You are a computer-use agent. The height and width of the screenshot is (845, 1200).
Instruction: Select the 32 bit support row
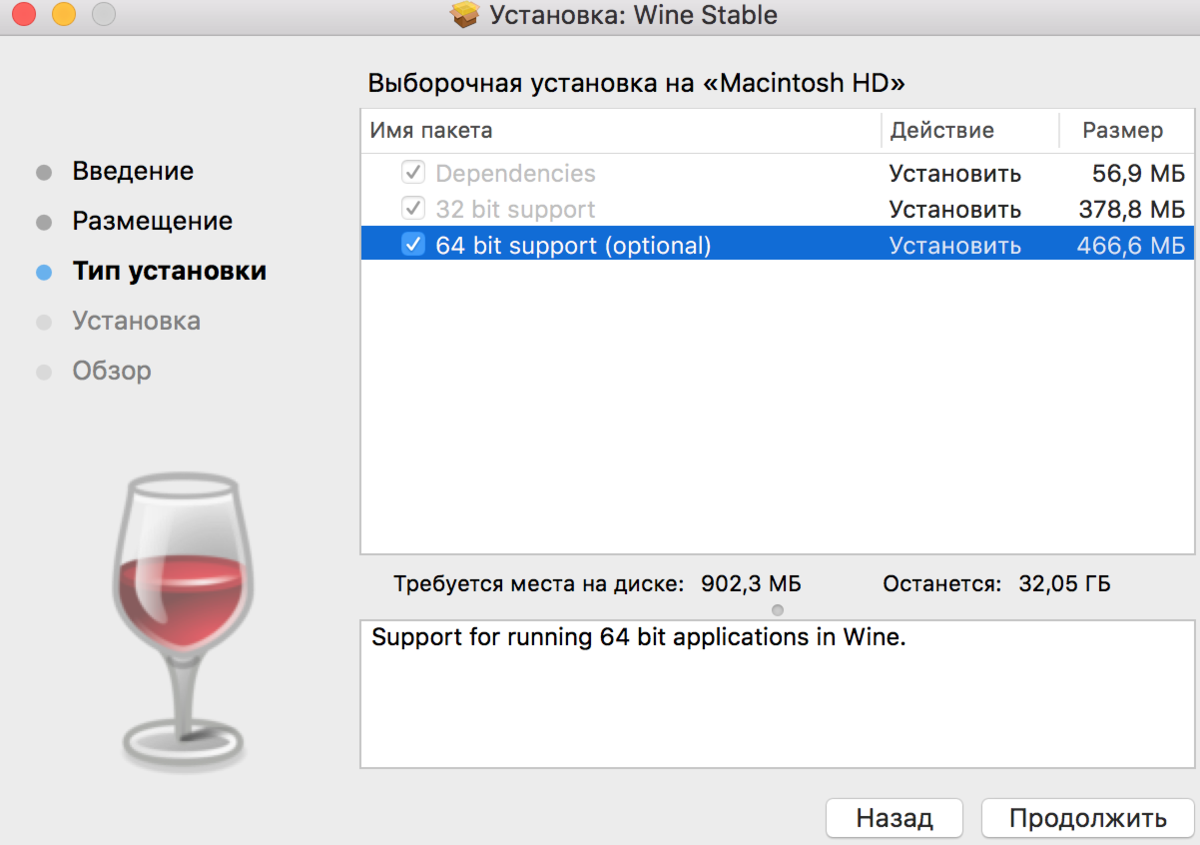click(x=778, y=209)
